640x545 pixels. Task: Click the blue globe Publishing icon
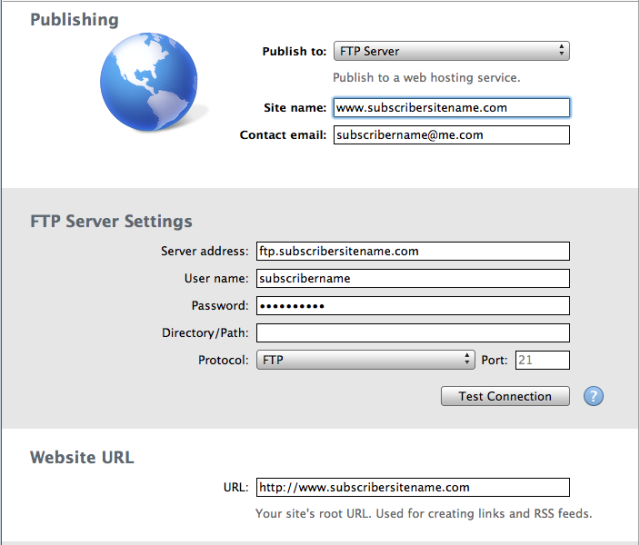point(149,82)
